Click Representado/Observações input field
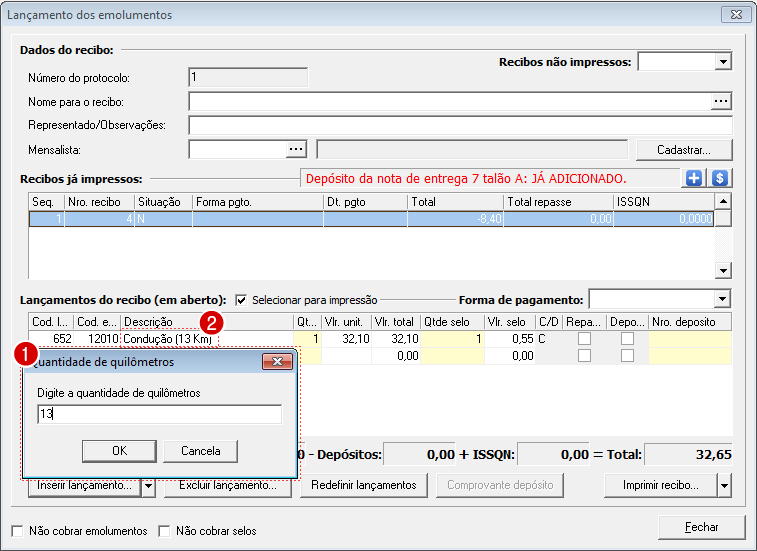The width and height of the screenshot is (757, 551). (461, 125)
